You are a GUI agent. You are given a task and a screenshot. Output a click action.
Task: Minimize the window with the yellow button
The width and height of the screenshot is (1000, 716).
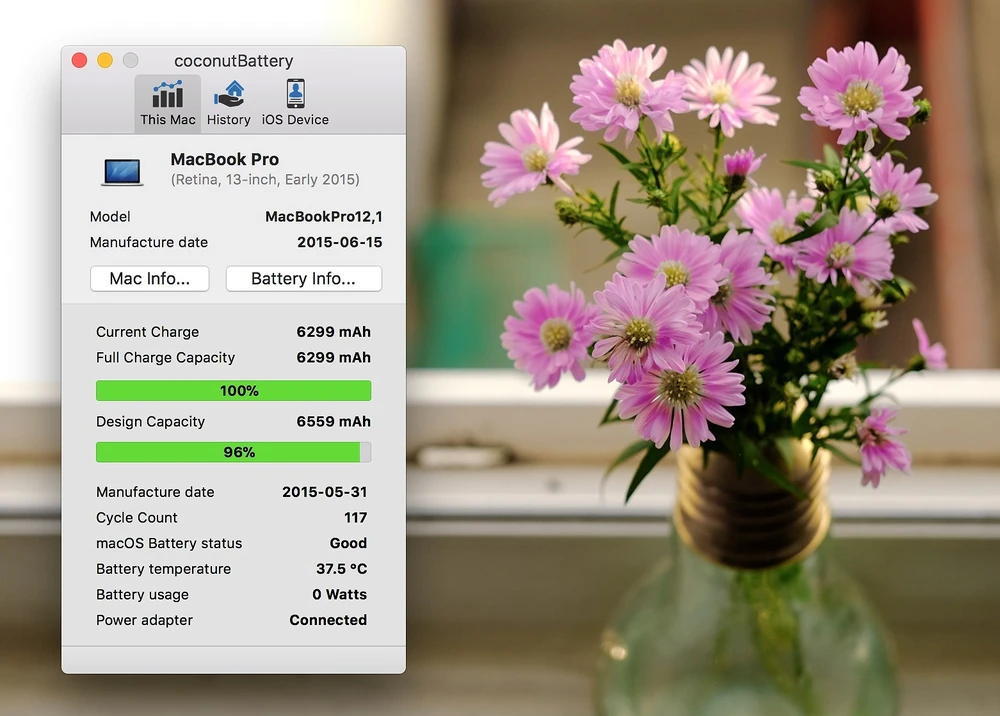click(x=105, y=61)
